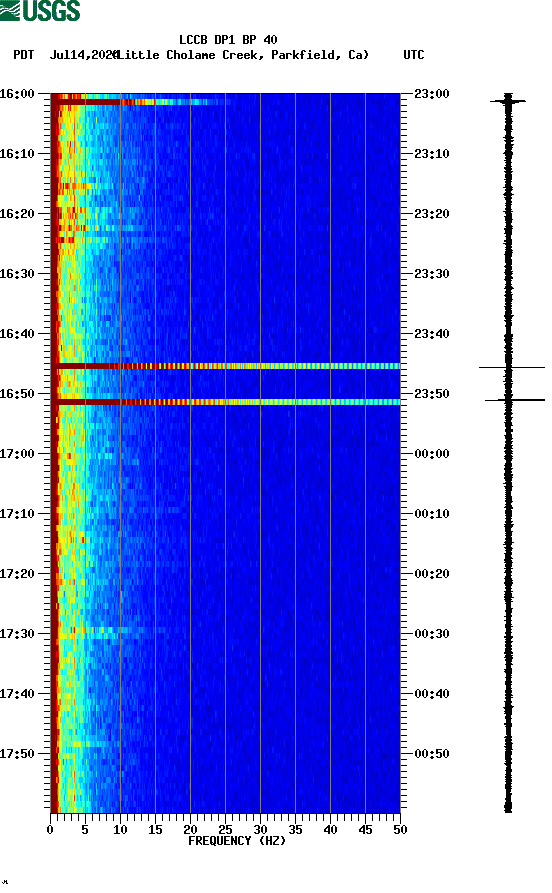Click the '00:50' UTC time label
The height and width of the screenshot is (893, 552).
pyautogui.click(x=432, y=753)
